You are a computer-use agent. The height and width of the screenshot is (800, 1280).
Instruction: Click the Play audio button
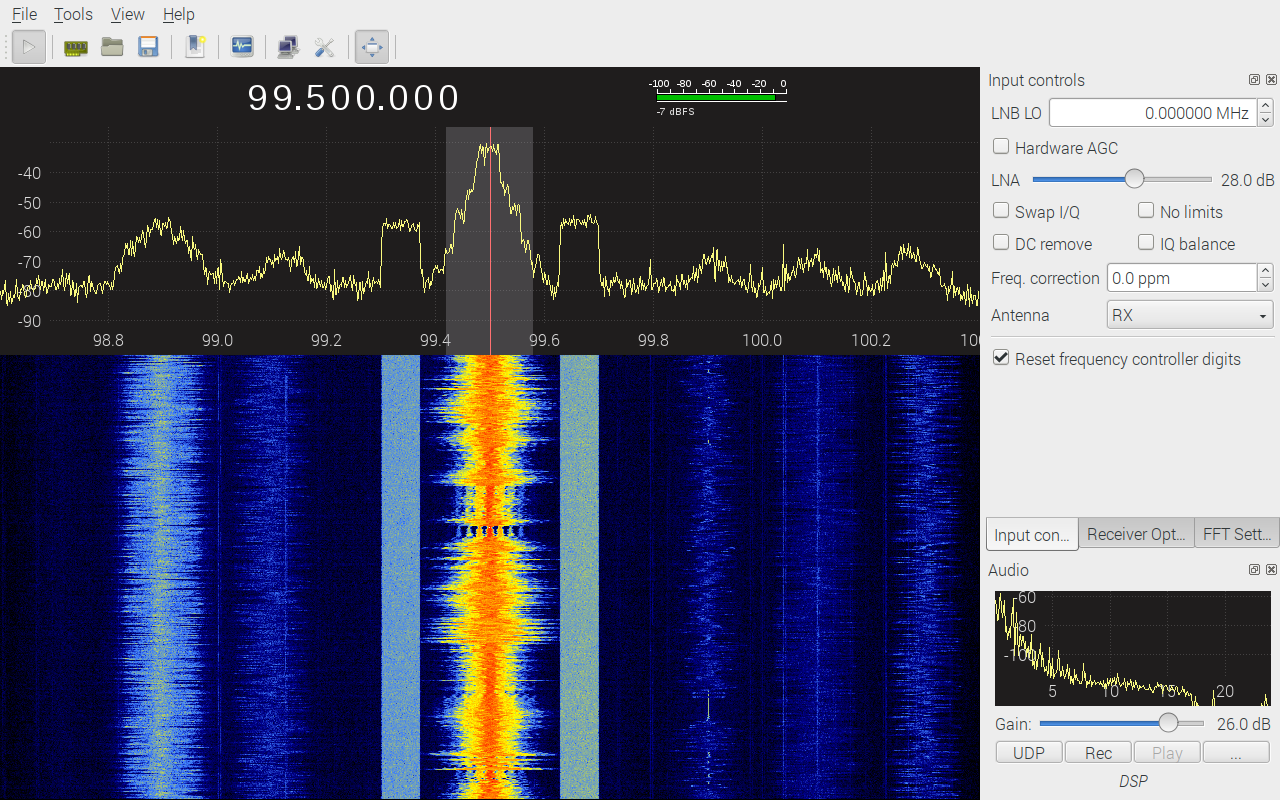point(1167,753)
